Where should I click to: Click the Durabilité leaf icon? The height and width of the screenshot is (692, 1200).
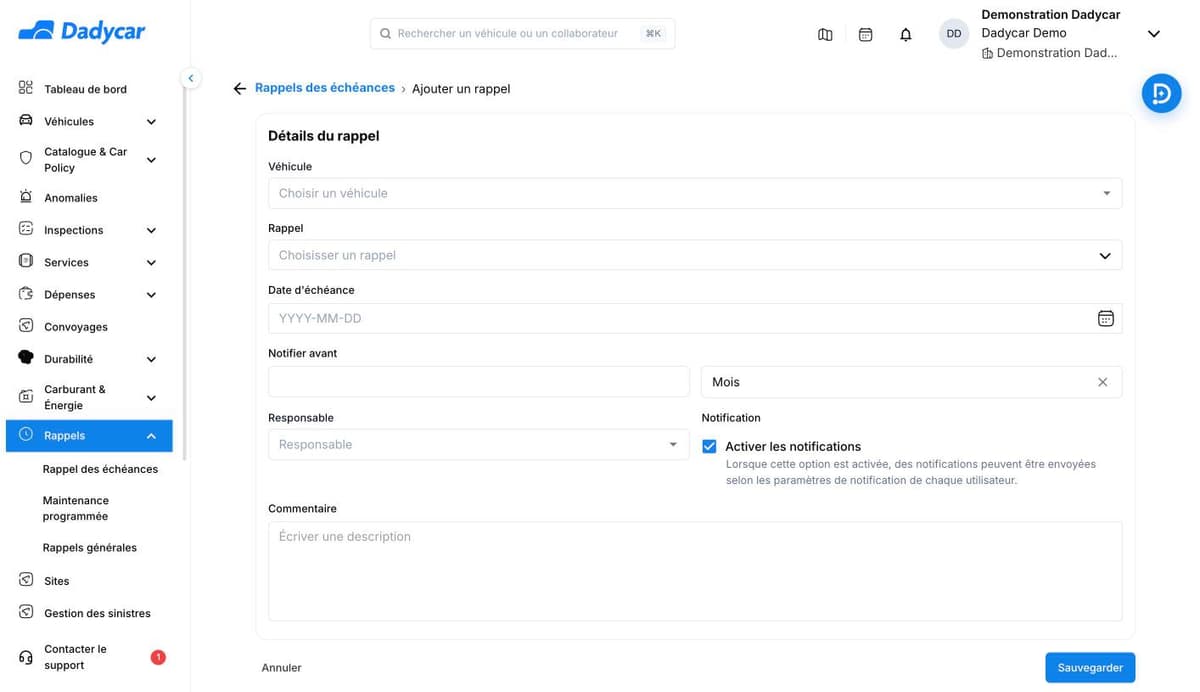(26, 358)
